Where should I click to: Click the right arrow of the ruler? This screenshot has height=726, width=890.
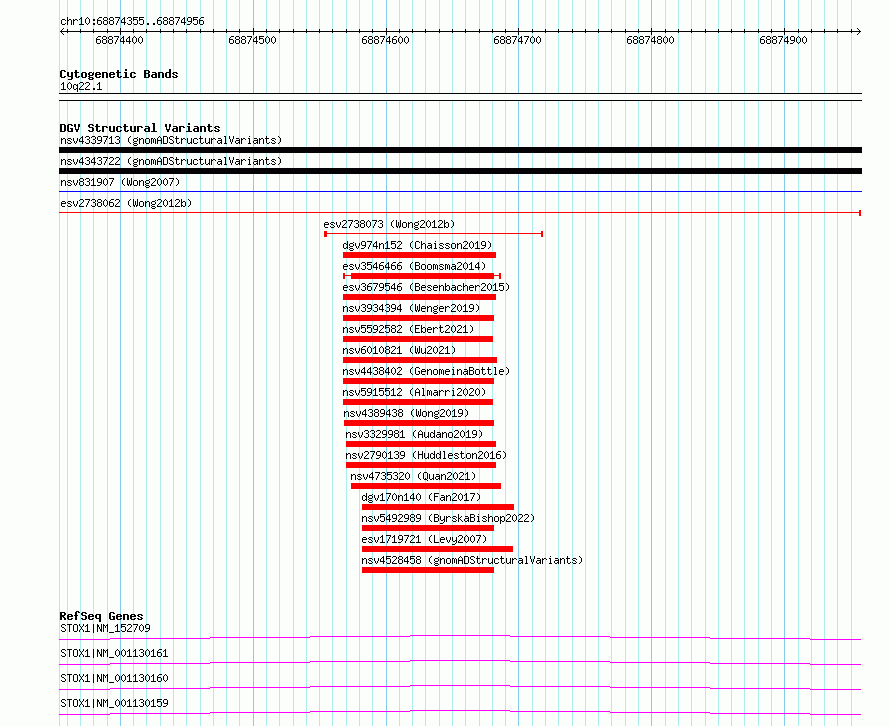858,31
